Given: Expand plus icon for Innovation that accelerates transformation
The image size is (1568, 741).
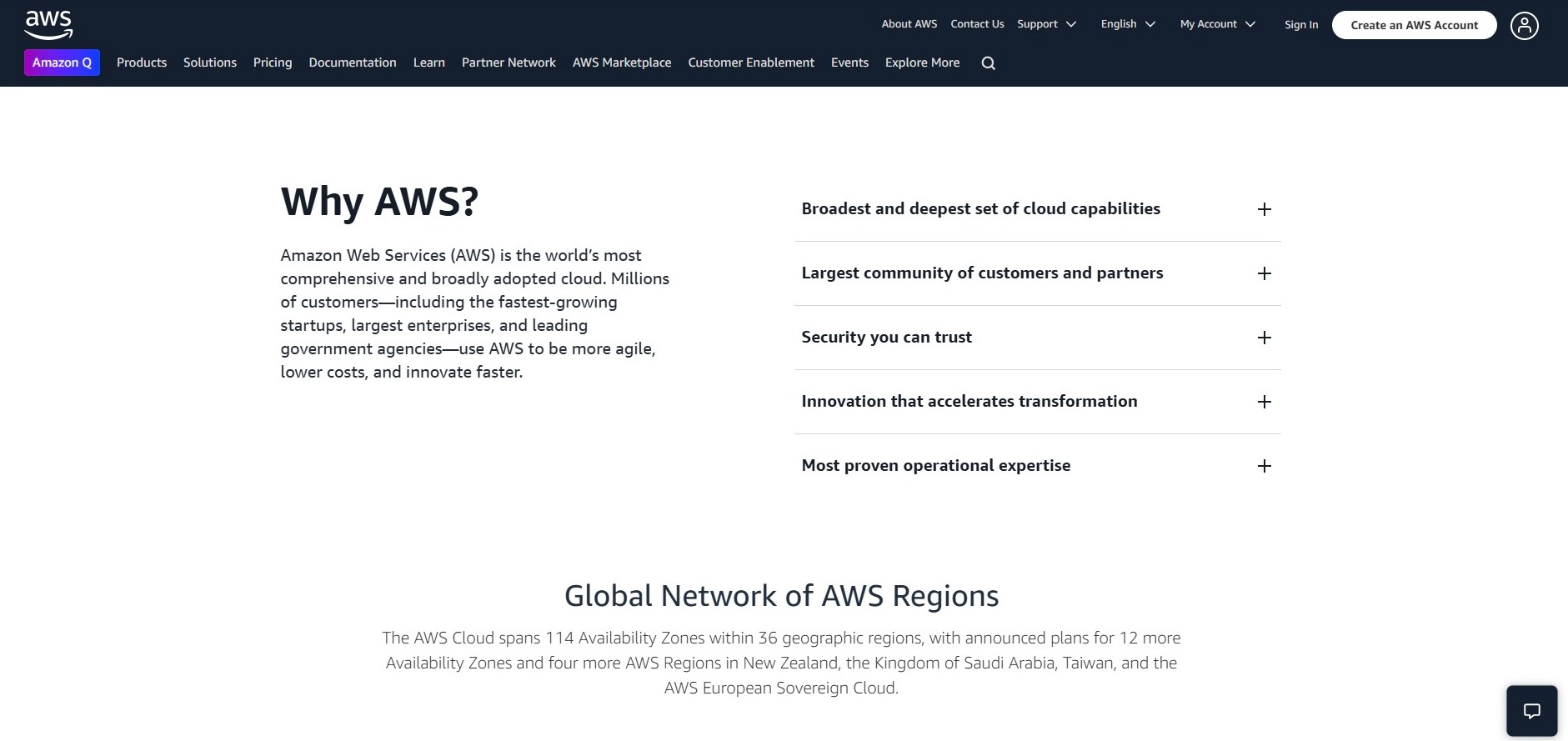Looking at the screenshot, I should tap(1265, 402).
